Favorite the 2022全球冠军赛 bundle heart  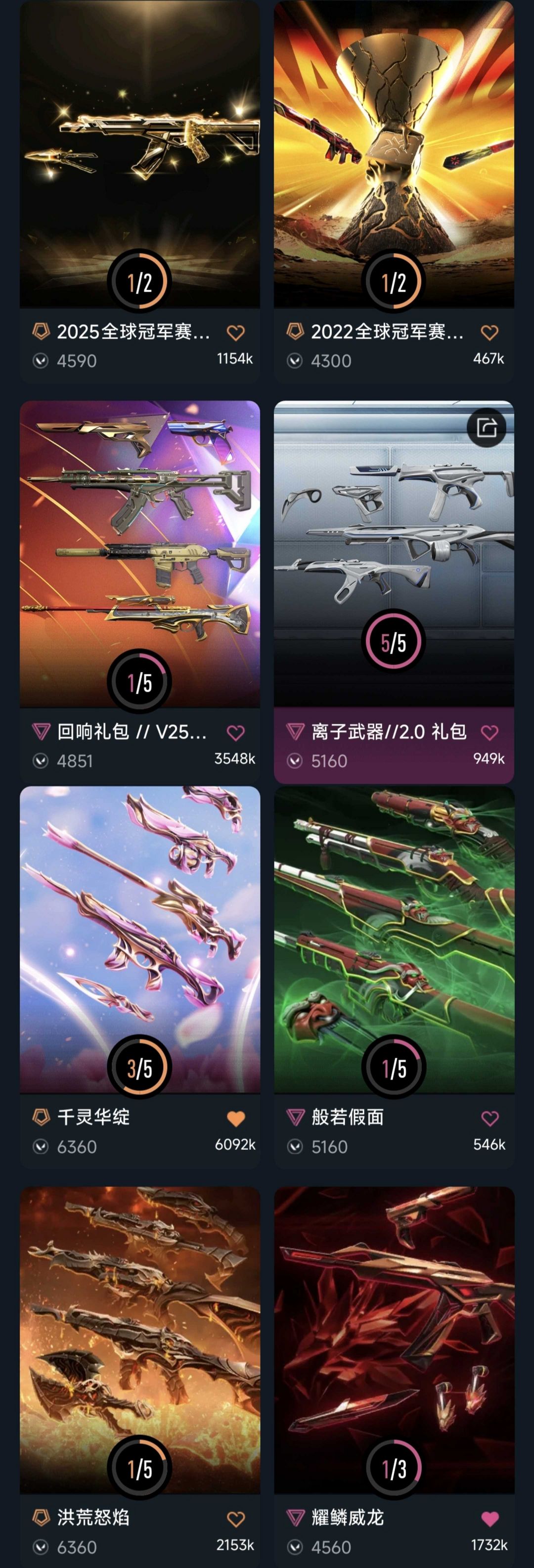(489, 332)
